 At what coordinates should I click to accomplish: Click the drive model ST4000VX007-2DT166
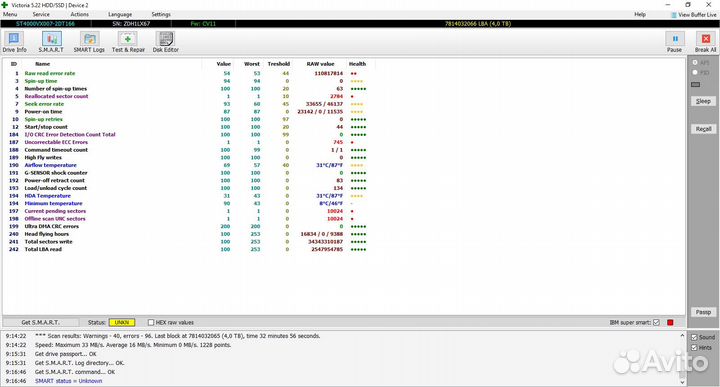click(x=45, y=23)
